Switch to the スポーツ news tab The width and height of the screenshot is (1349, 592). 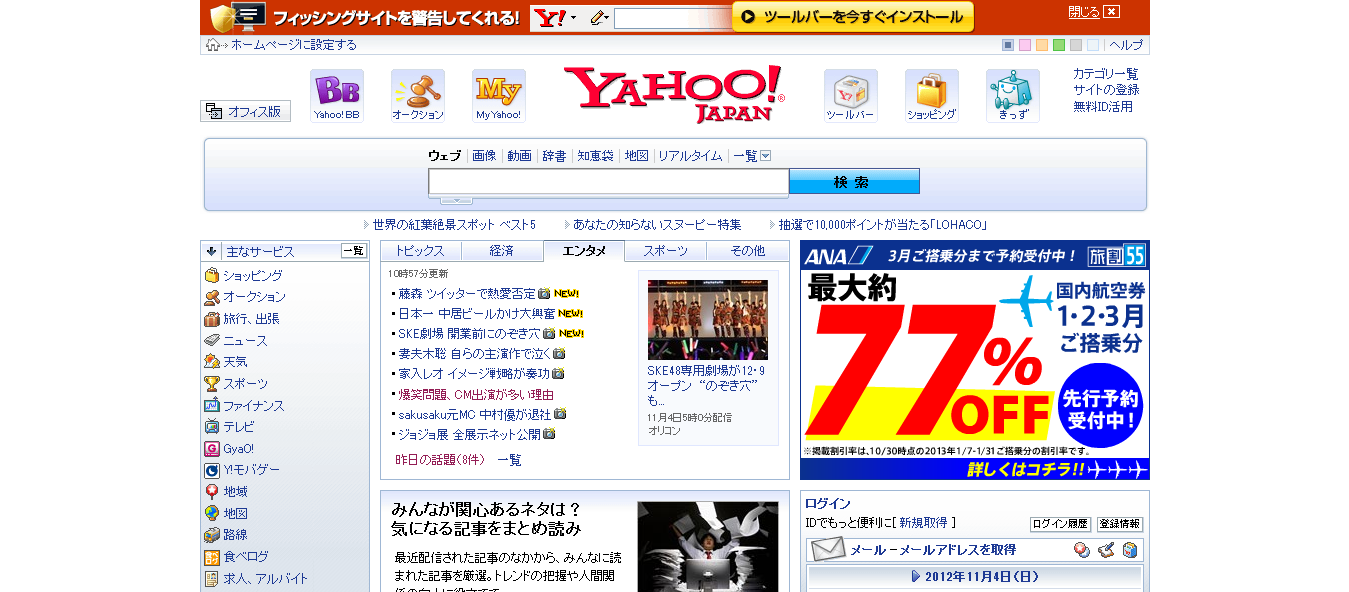(665, 251)
